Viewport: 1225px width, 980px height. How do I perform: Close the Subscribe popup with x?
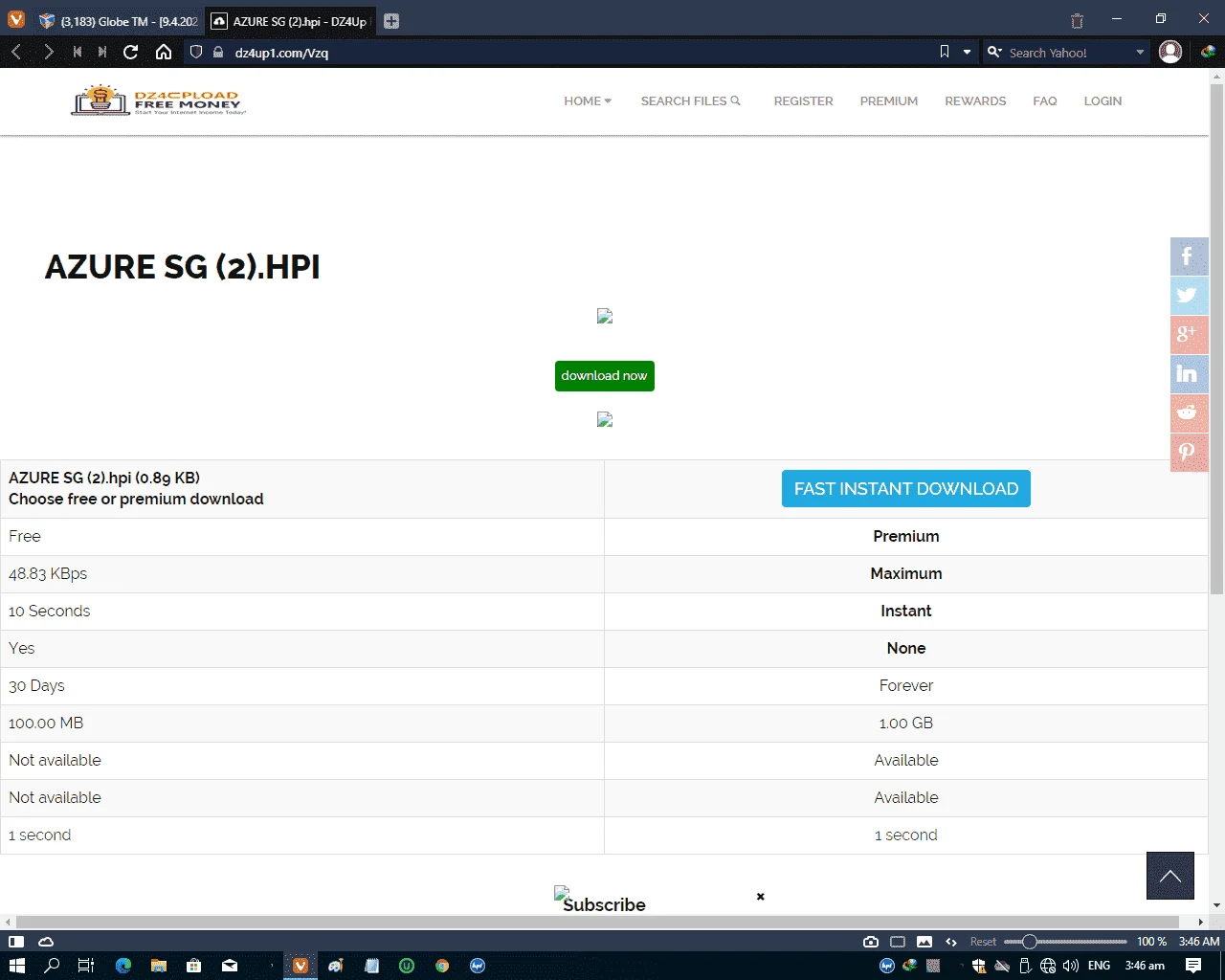[760, 897]
